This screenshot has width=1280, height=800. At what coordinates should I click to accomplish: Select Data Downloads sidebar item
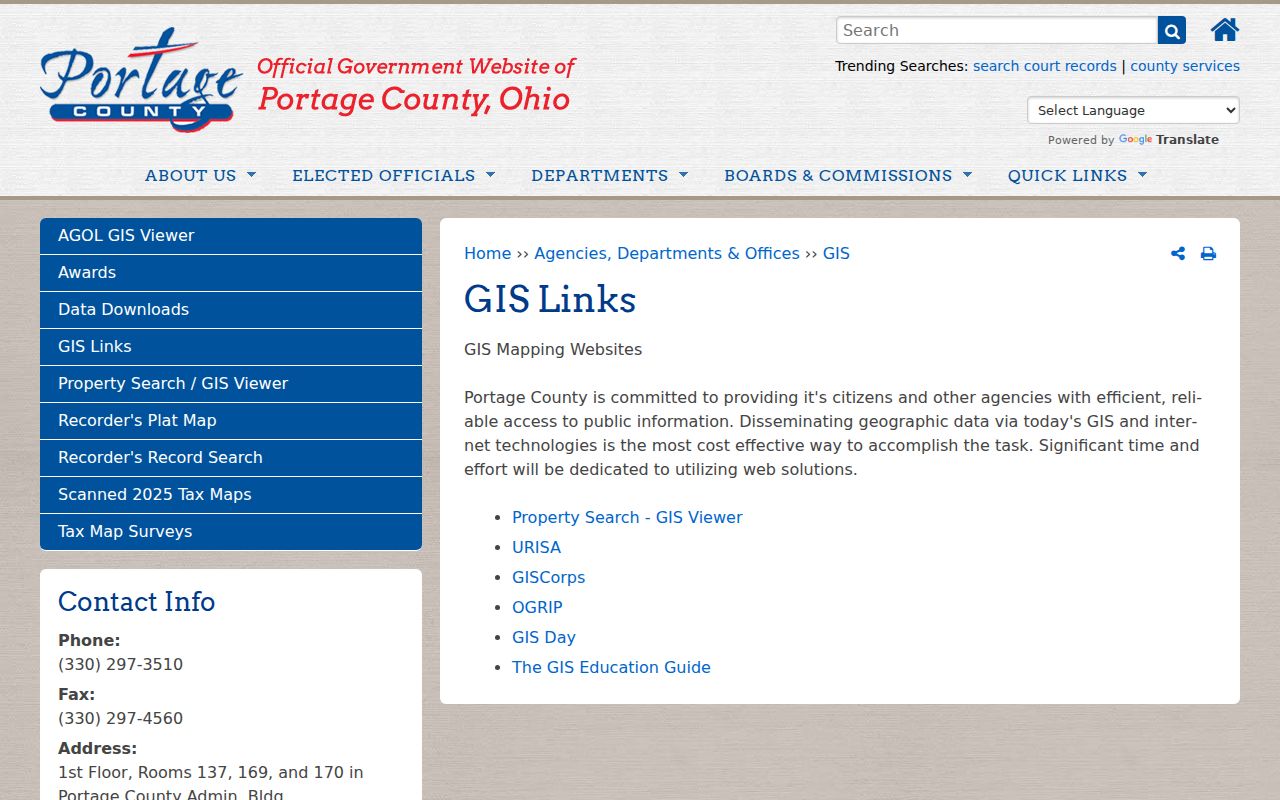click(231, 310)
